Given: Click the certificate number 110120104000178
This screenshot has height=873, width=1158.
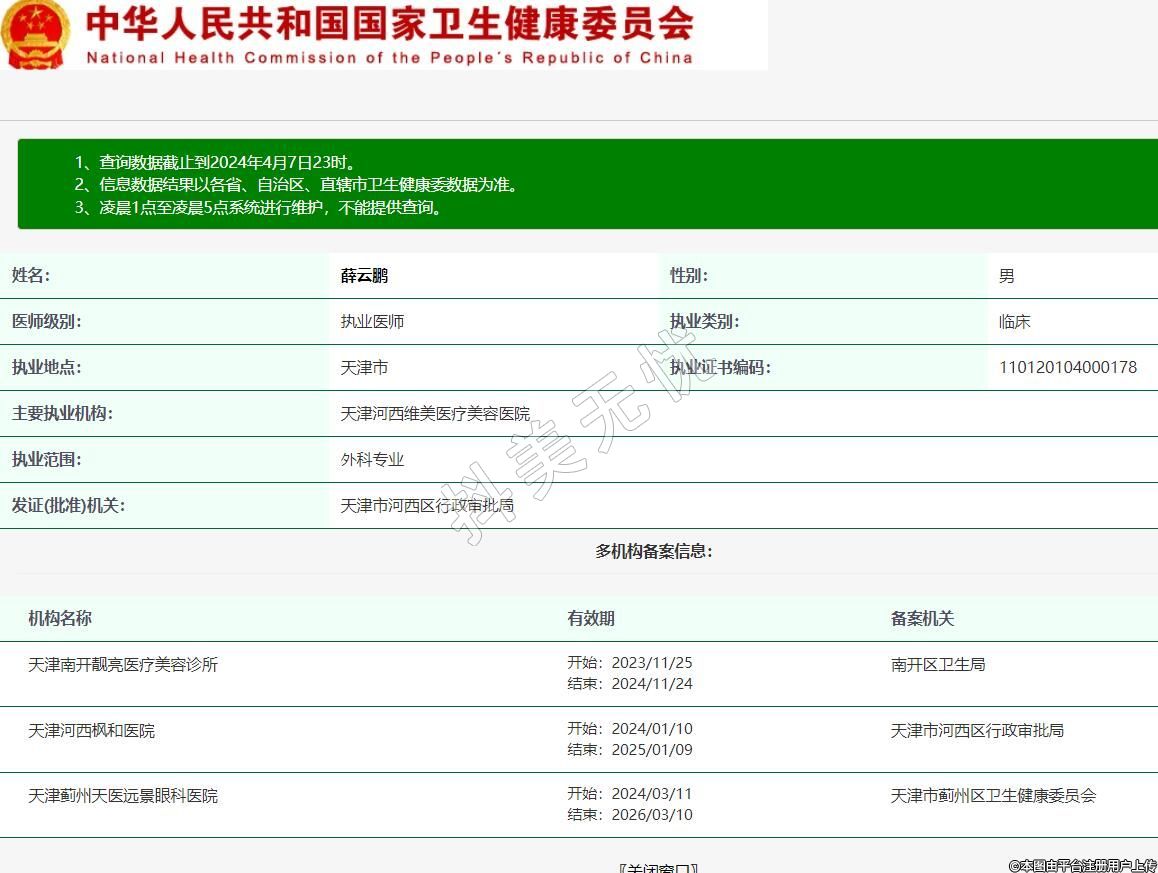Looking at the screenshot, I should pos(1067,367).
